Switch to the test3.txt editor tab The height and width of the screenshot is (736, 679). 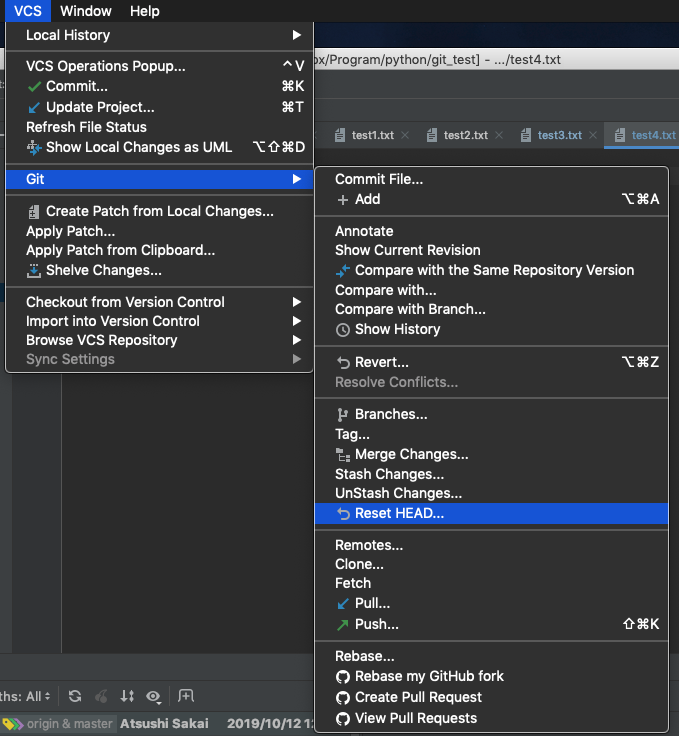(x=559, y=135)
